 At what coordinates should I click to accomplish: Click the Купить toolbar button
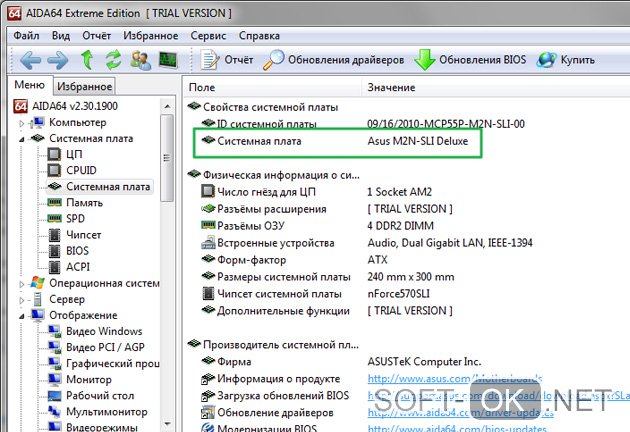[x=566, y=60]
